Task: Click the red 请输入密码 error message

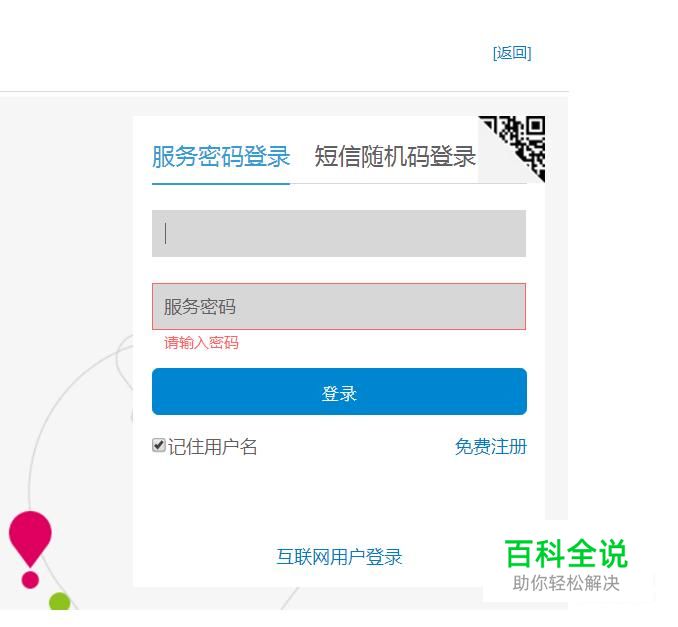Action: [x=201, y=343]
